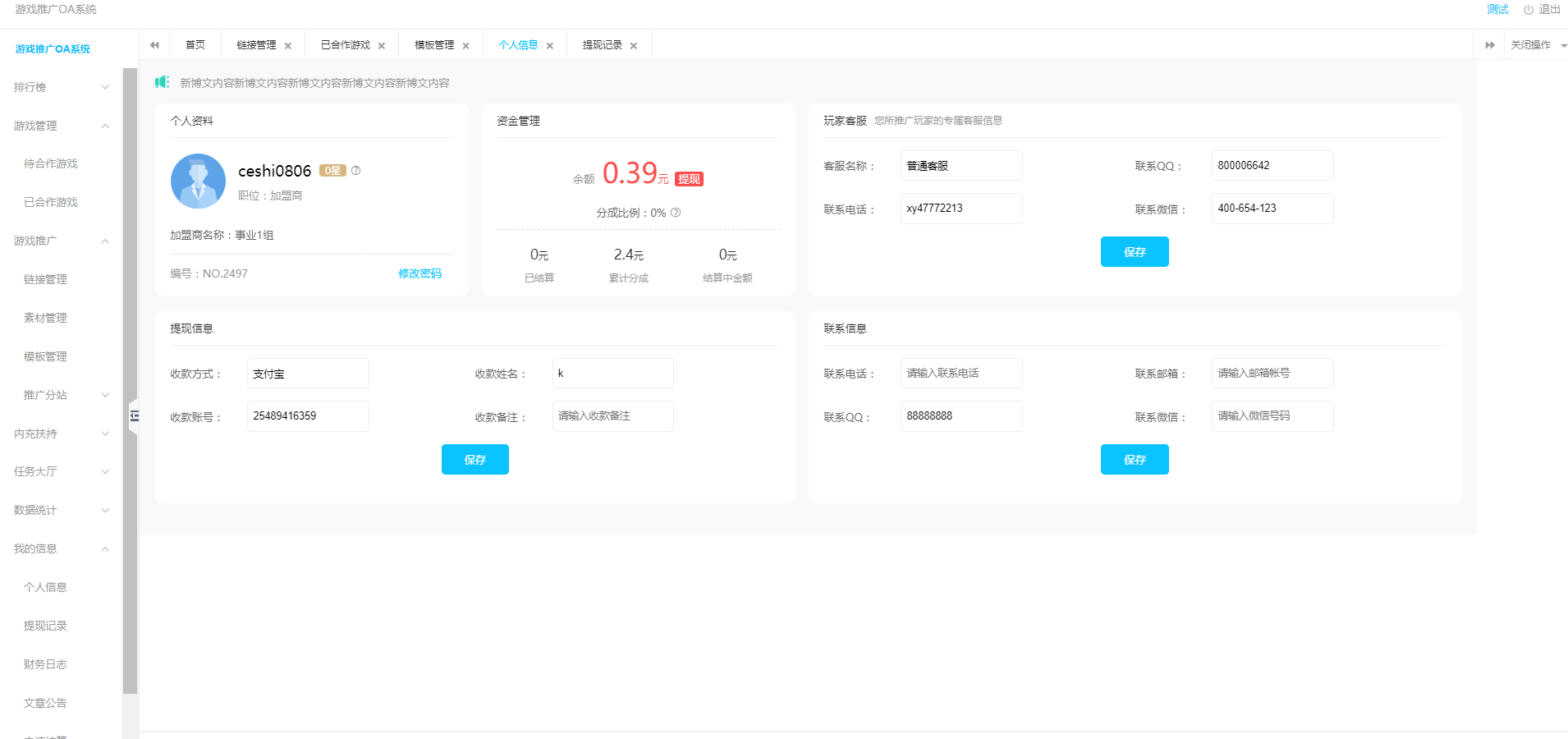Click the help icon beside 分成比例

click(676, 213)
